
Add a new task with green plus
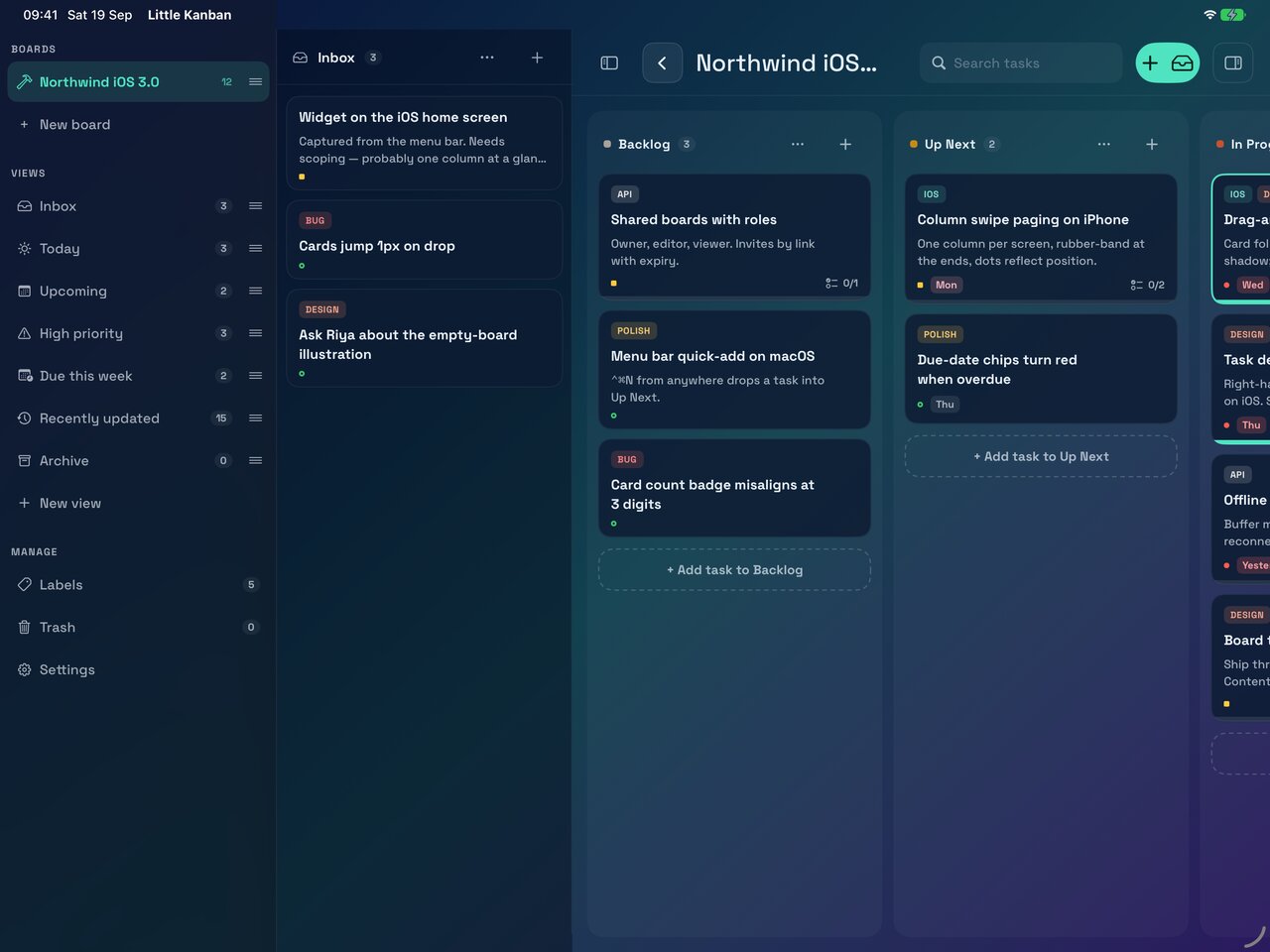click(1150, 62)
